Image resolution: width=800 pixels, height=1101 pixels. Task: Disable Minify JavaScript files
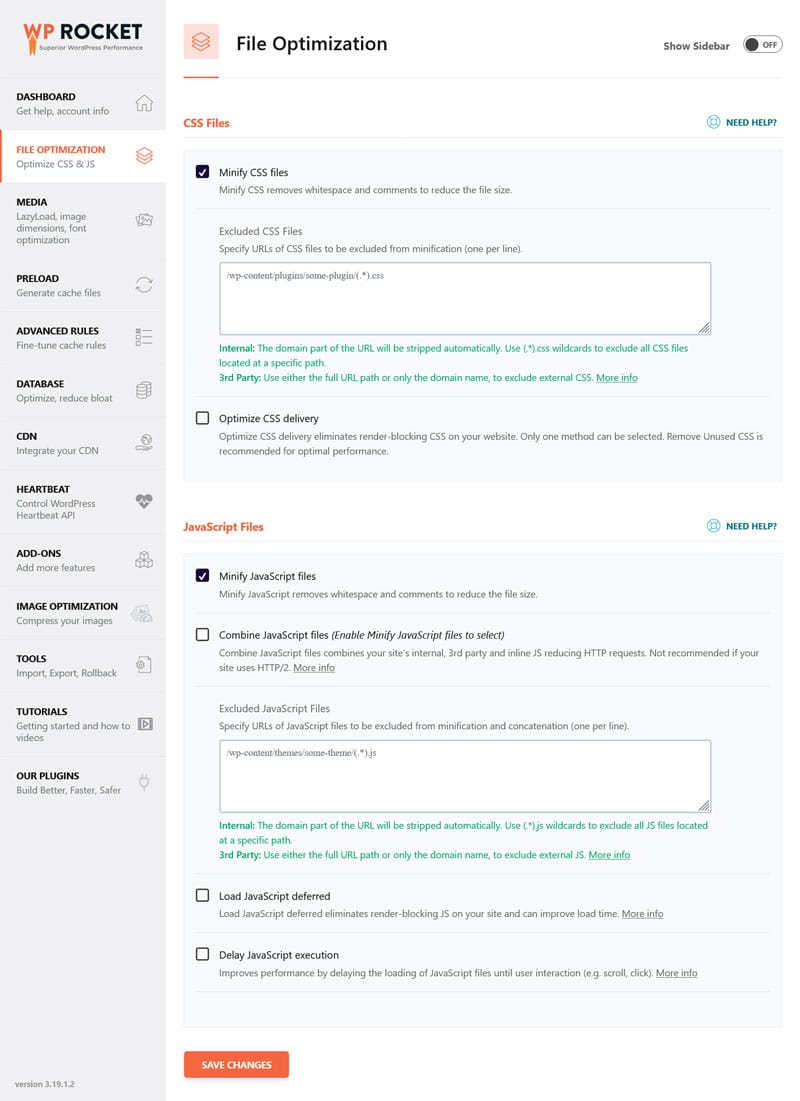click(x=202, y=575)
